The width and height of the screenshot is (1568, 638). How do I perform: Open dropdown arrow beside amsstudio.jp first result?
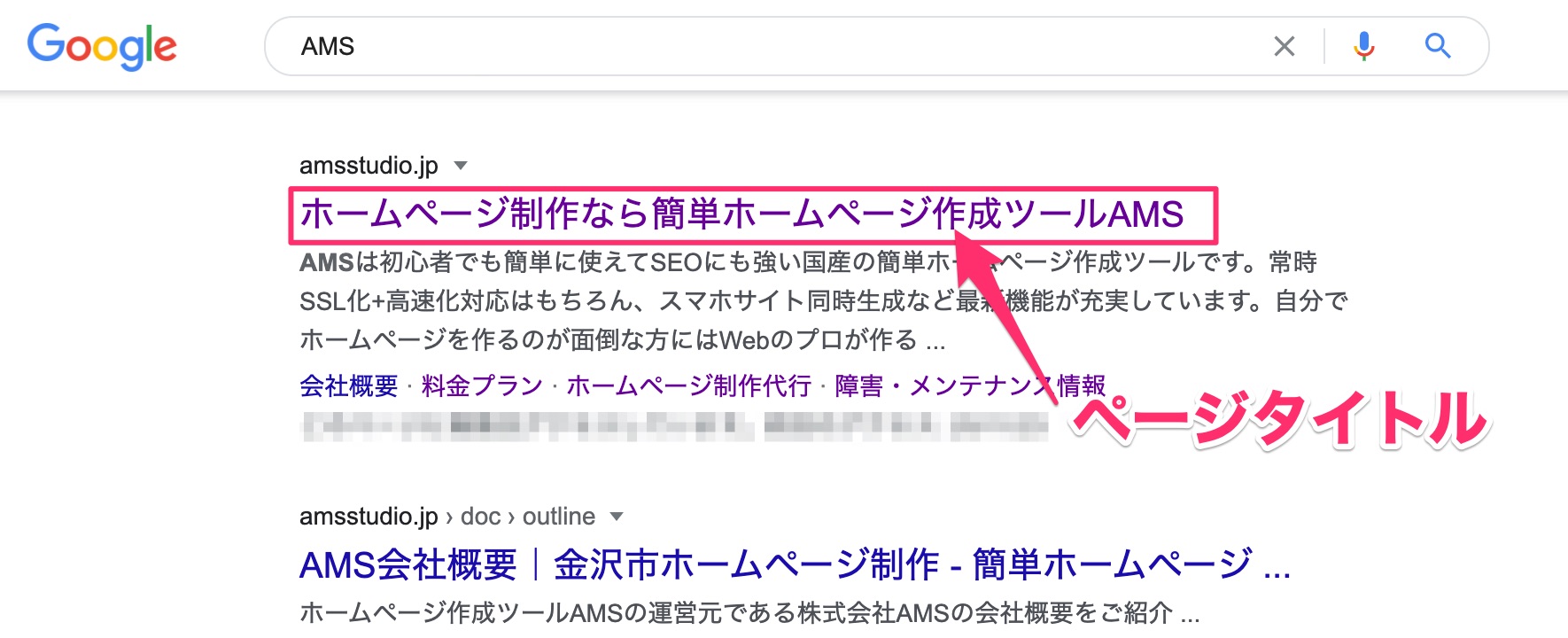tap(460, 166)
